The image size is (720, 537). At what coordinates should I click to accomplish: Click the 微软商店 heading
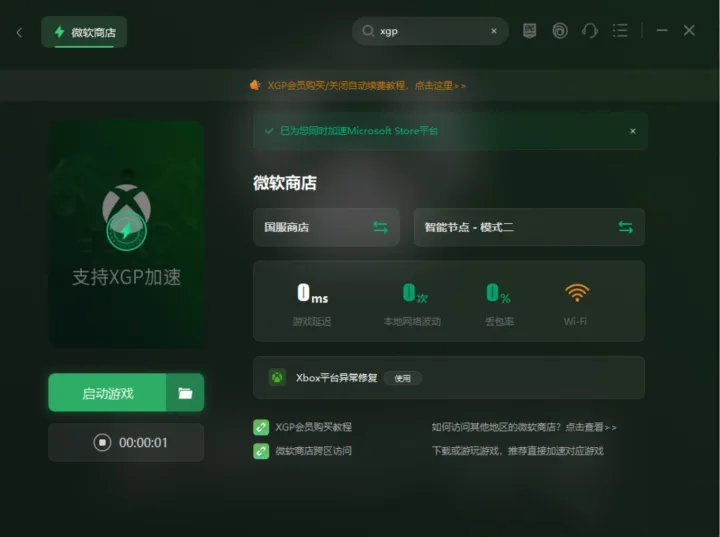point(285,183)
